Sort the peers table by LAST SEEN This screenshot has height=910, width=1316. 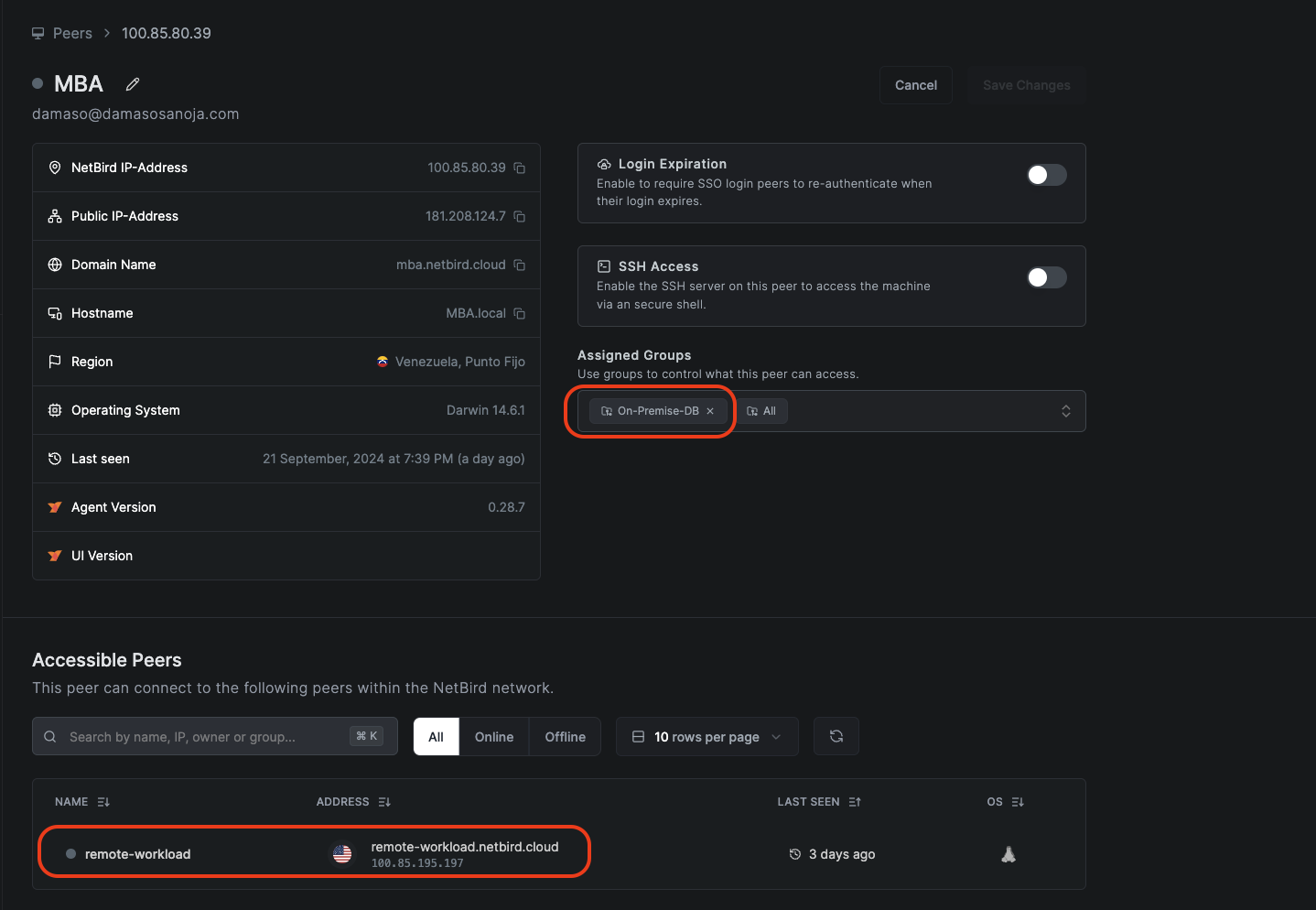[x=853, y=801]
